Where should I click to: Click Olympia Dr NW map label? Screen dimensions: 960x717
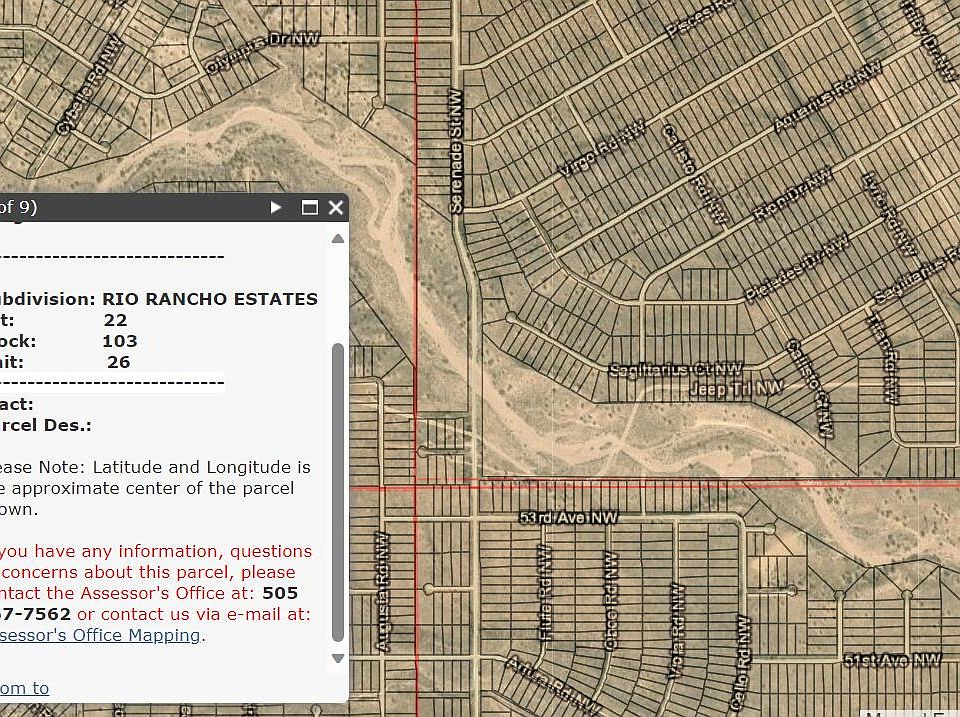point(263,53)
